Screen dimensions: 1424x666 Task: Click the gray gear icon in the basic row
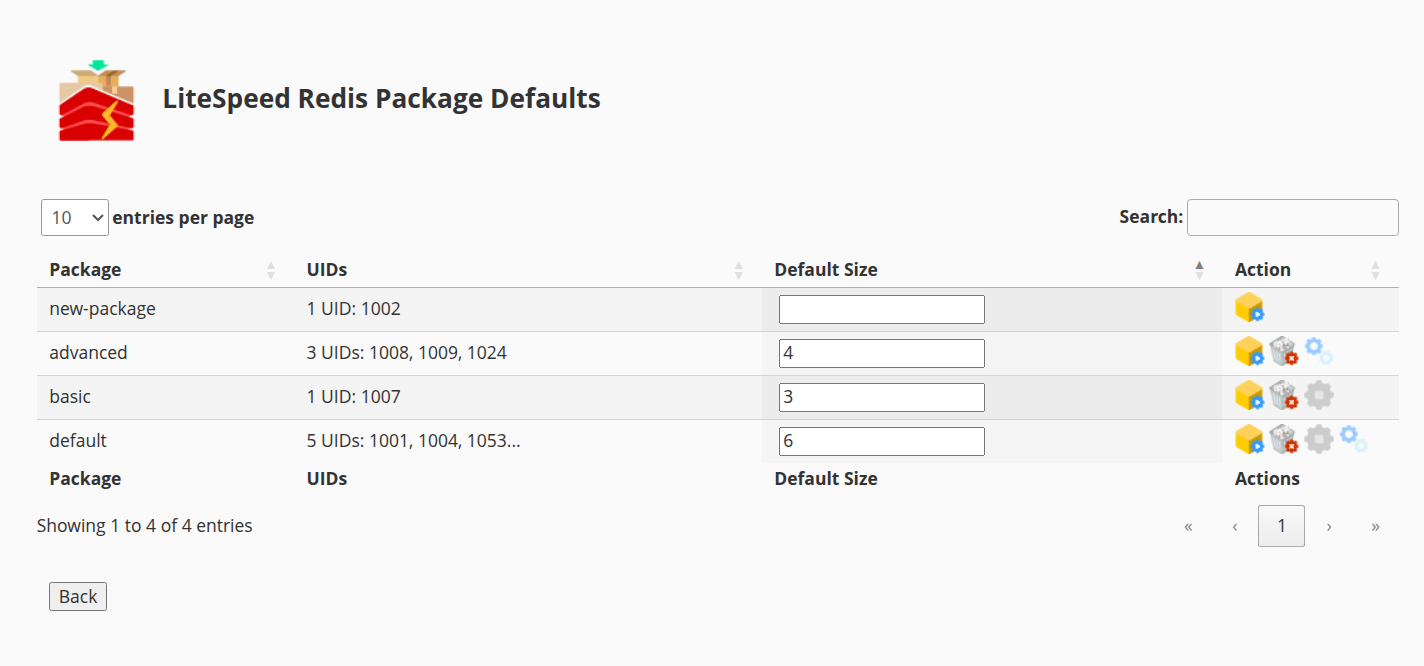[1318, 394]
